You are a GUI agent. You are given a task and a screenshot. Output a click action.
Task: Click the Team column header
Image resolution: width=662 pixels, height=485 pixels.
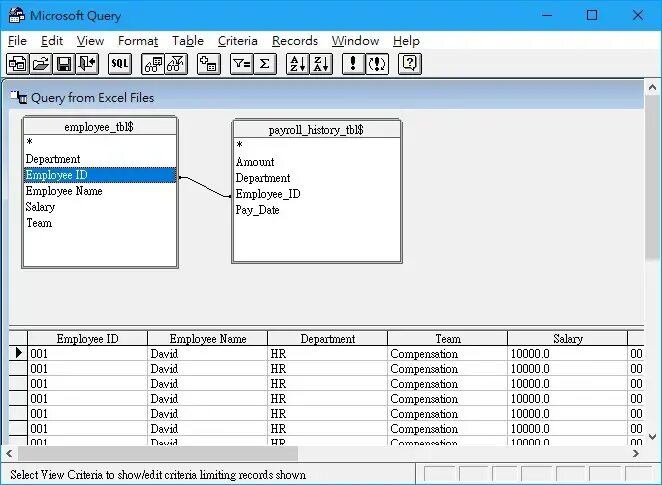coord(448,339)
